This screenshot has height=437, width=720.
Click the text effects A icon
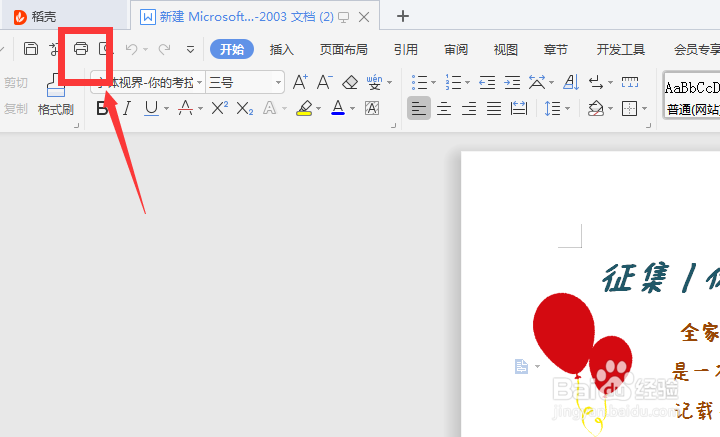(270, 108)
